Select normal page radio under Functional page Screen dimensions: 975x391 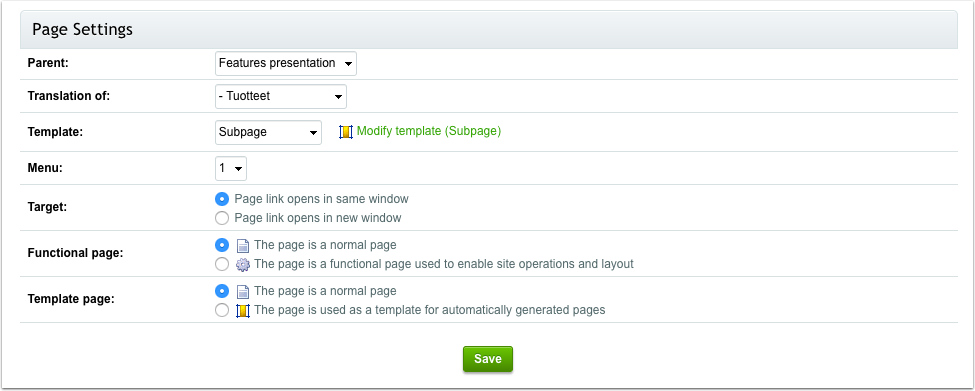point(221,245)
